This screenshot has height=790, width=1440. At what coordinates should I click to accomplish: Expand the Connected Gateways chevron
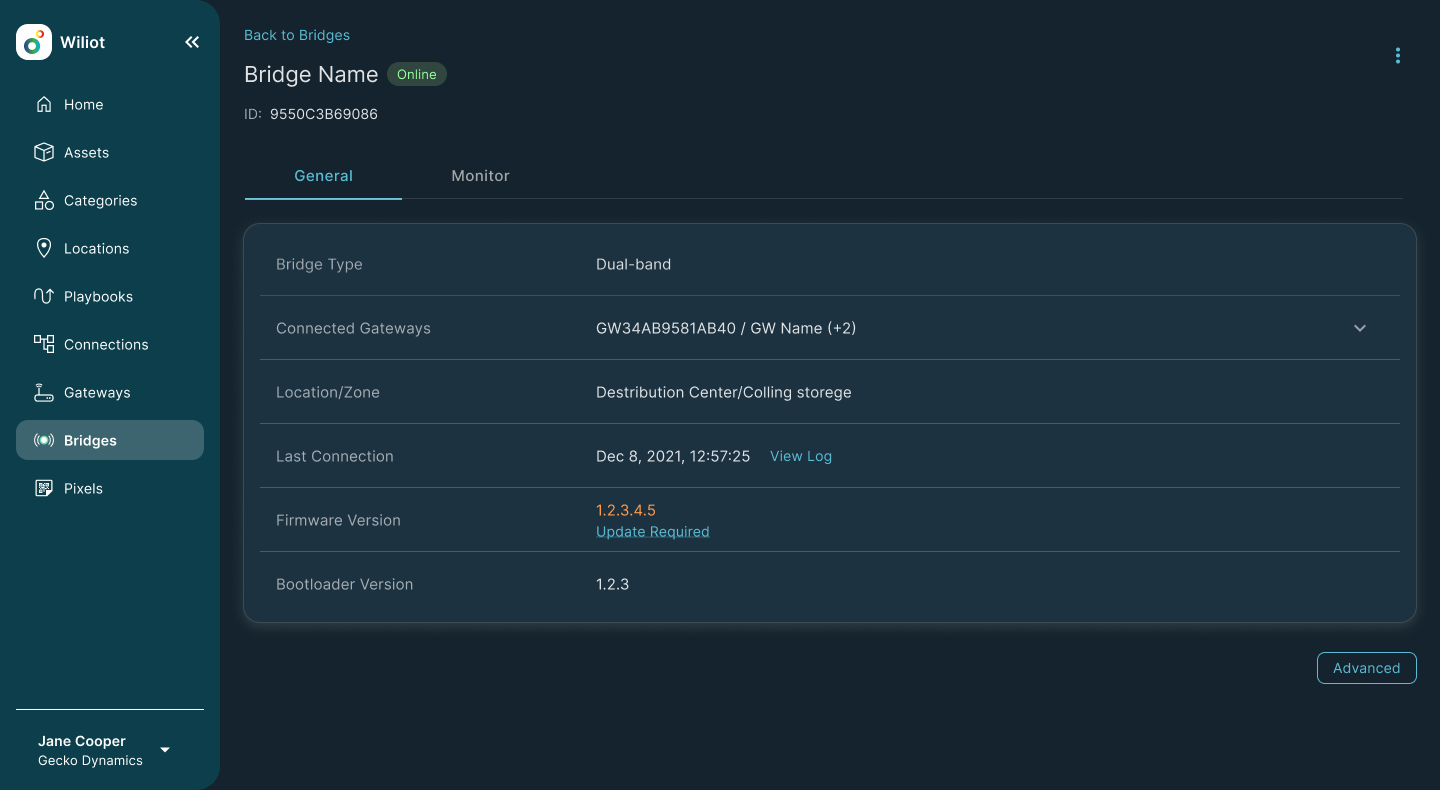point(1360,328)
